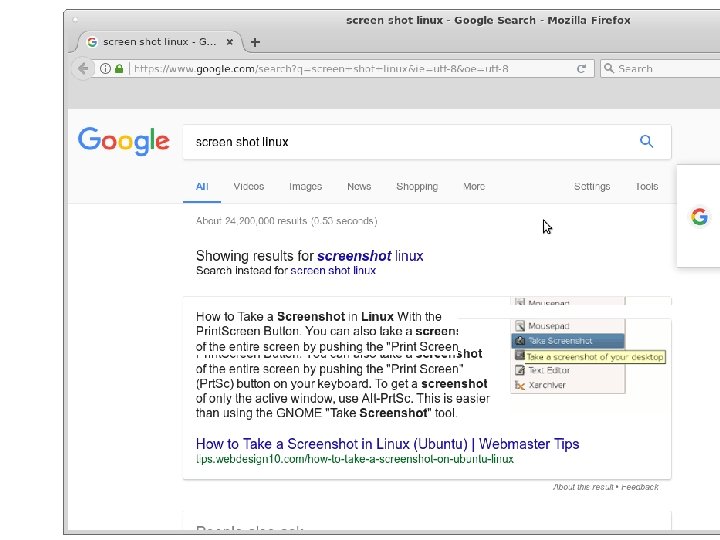Select the All results tab
The image size is (720, 540).
[x=202, y=186]
